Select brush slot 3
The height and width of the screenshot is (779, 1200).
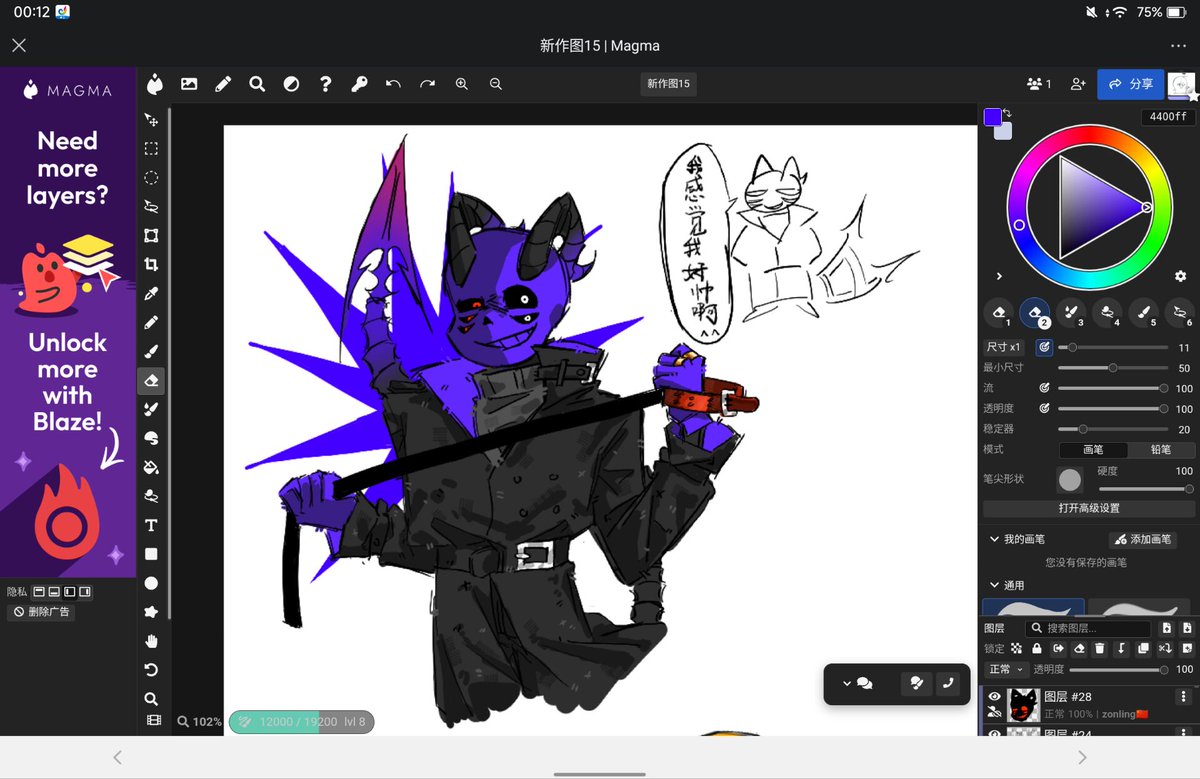coord(1070,313)
